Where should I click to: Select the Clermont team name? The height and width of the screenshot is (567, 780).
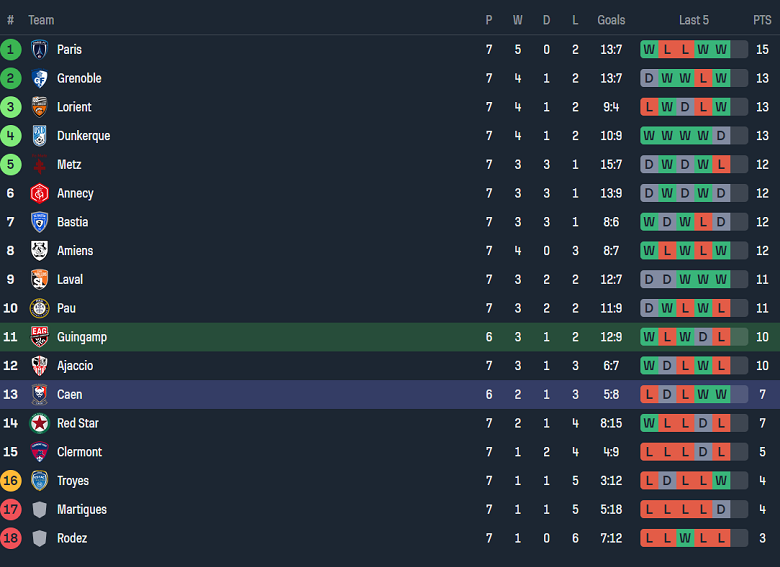click(79, 452)
